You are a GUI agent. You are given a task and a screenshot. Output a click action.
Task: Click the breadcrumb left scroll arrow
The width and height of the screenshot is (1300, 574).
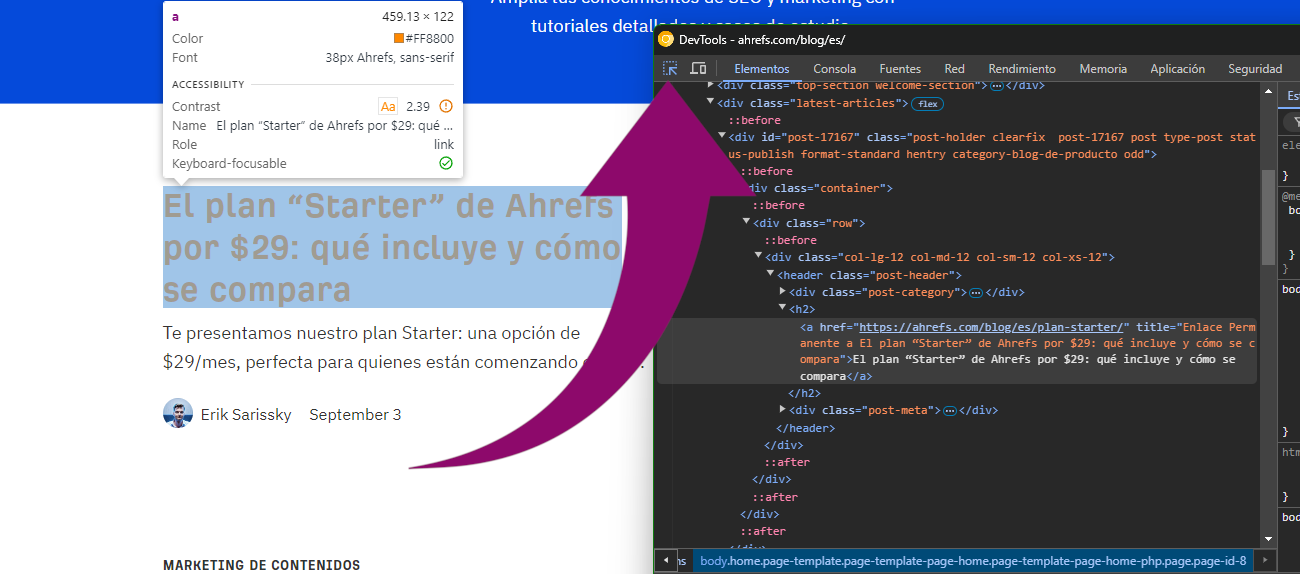(x=665, y=561)
